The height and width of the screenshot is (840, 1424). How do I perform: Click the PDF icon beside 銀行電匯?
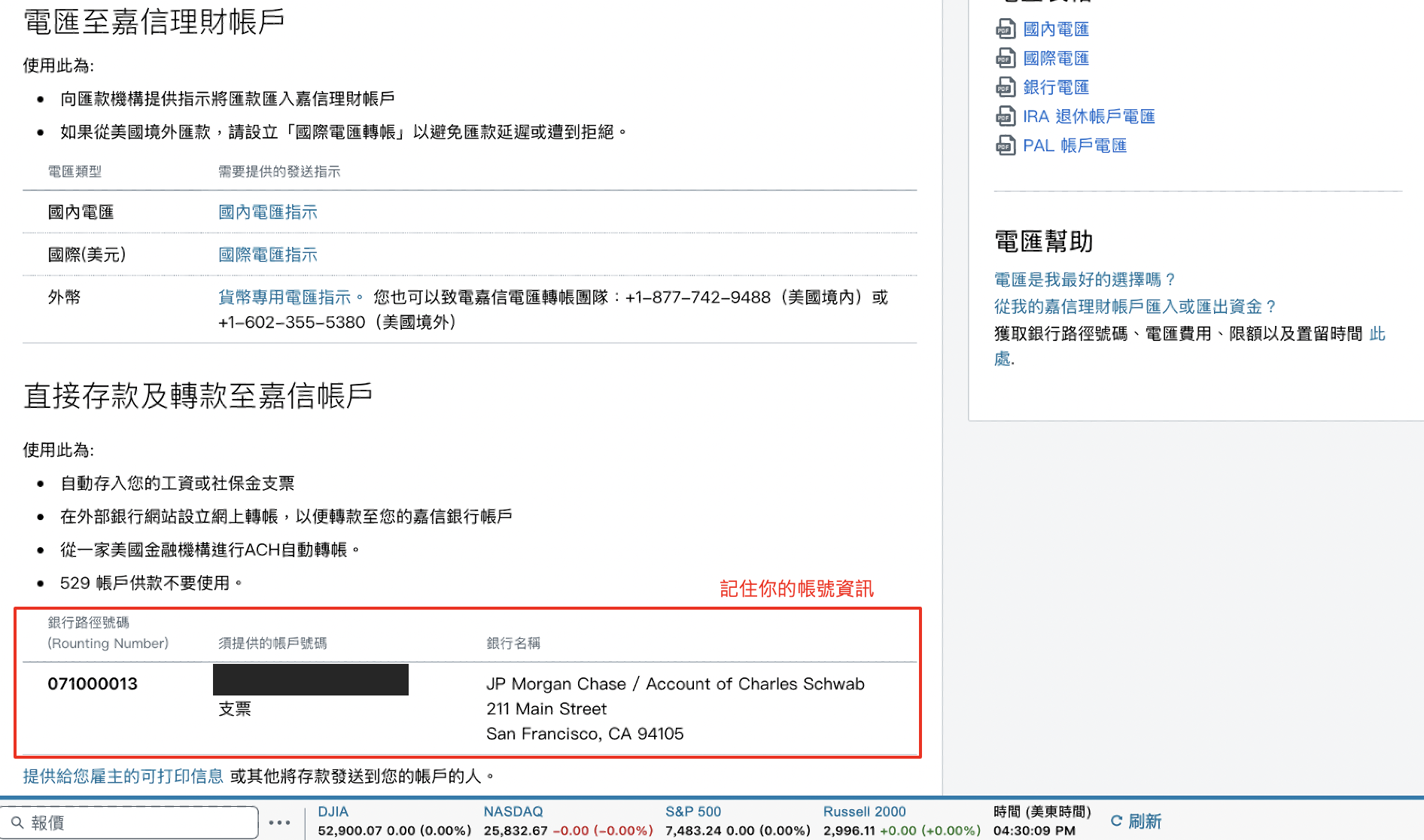1005,87
